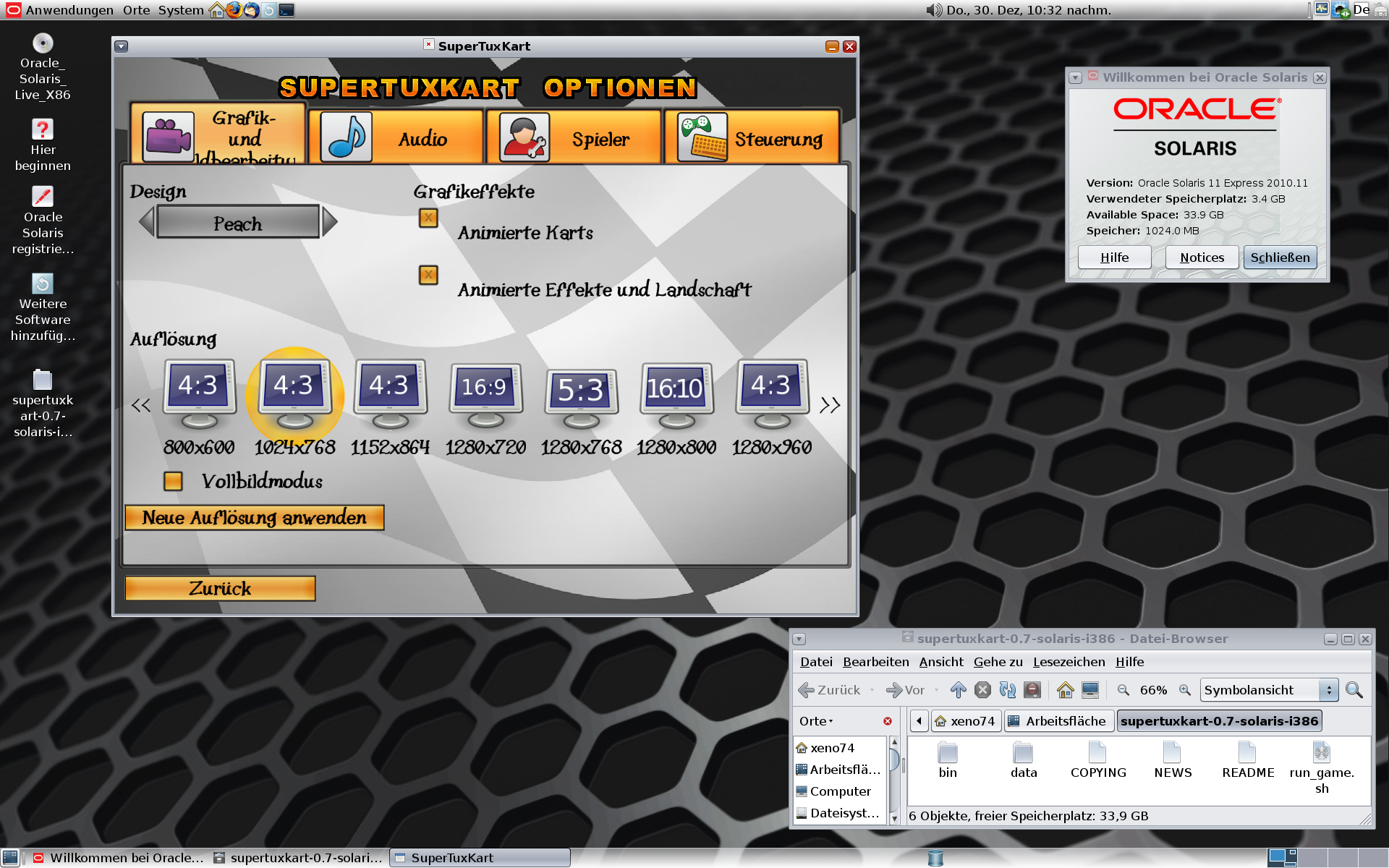Click Hilfe in the Oracle Solaris welcome dialog

1114,258
